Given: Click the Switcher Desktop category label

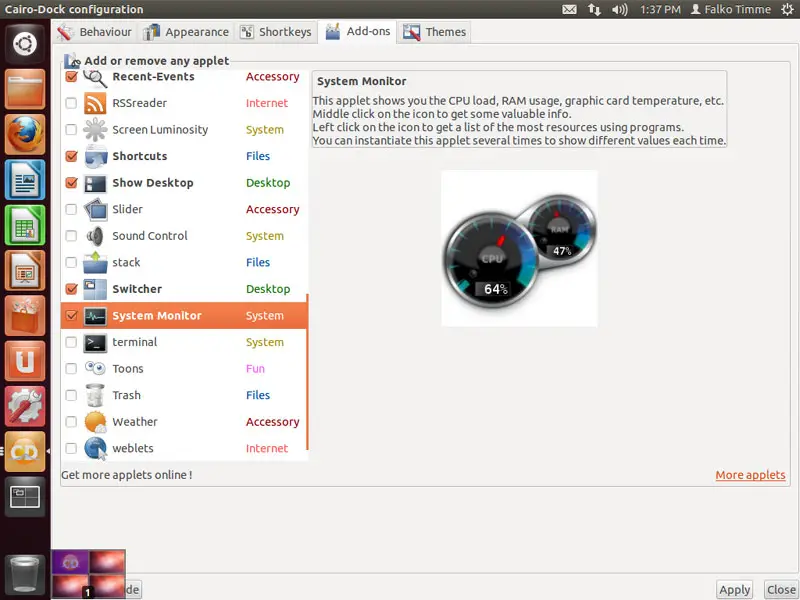Looking at the screenshot, I should click(268, 289).
